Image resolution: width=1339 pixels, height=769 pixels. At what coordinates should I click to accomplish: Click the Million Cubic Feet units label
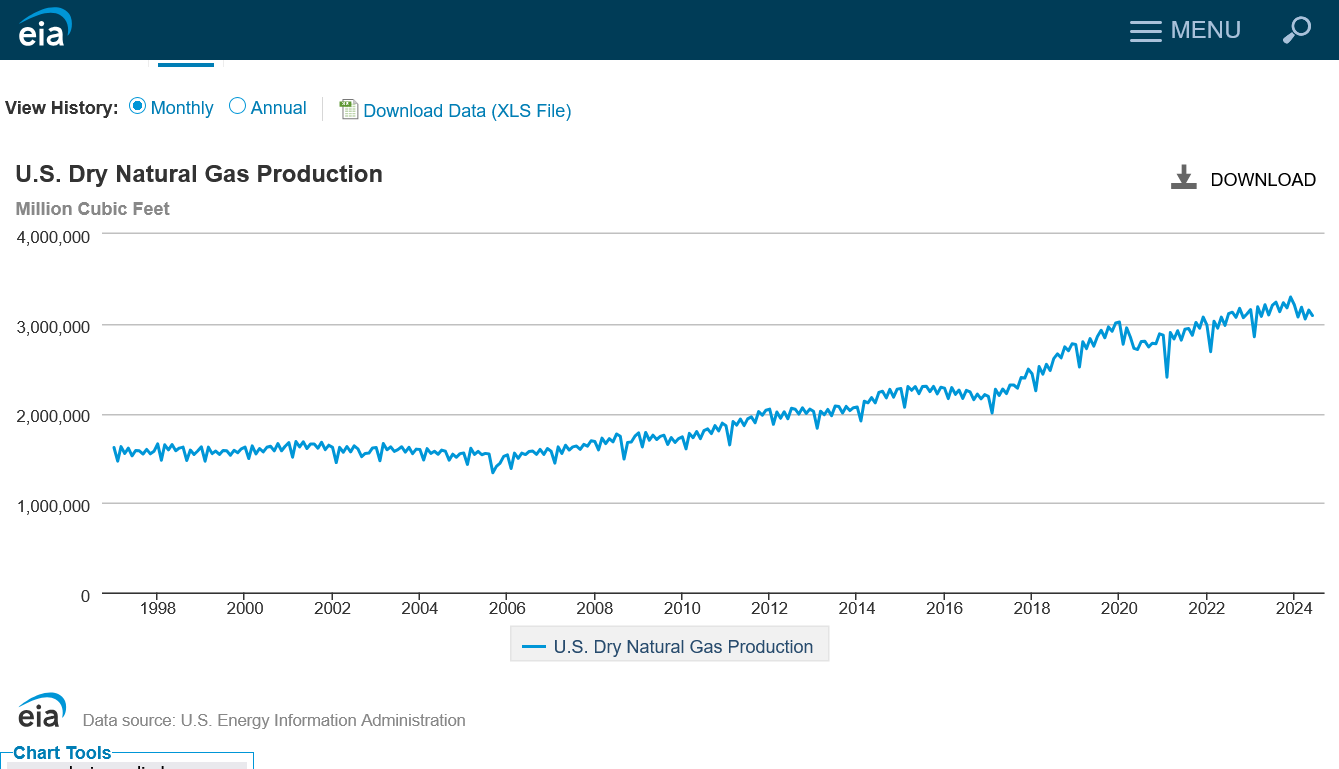tap(93, 209)
